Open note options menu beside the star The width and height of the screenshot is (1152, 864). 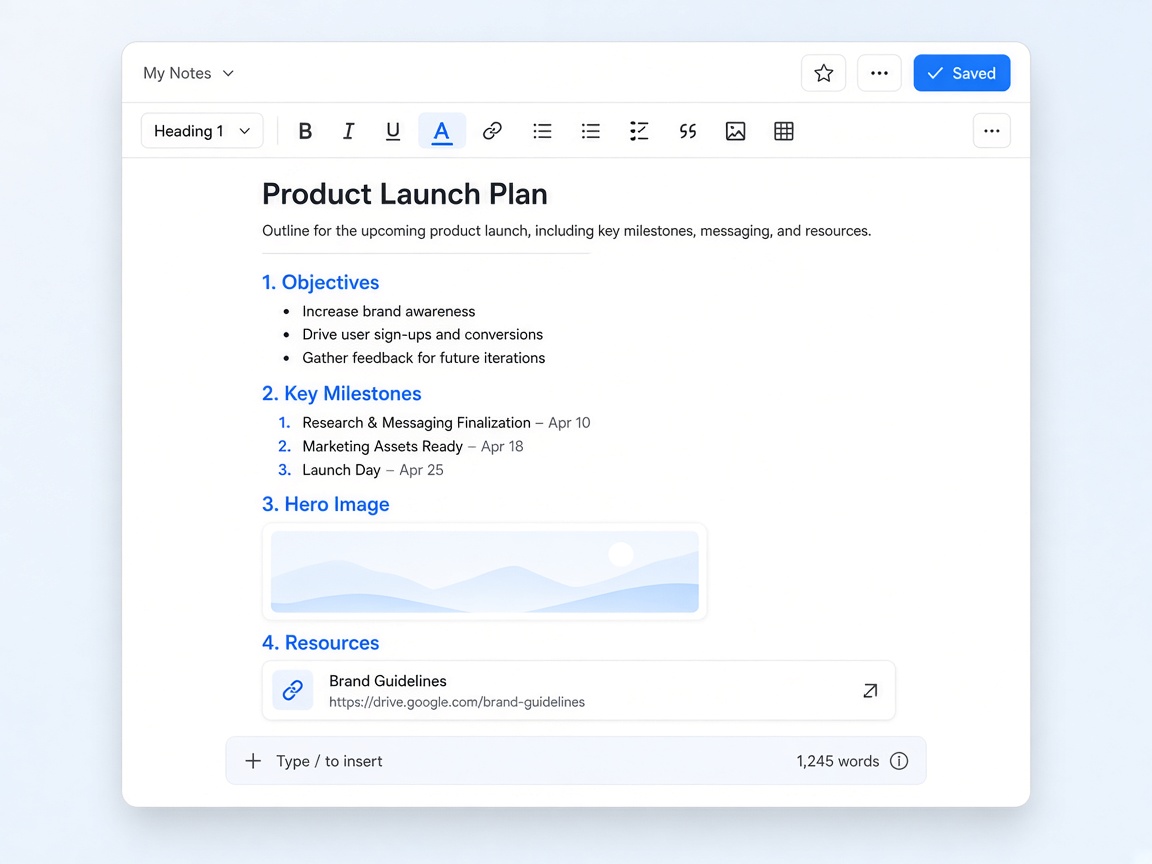(879, 73)
